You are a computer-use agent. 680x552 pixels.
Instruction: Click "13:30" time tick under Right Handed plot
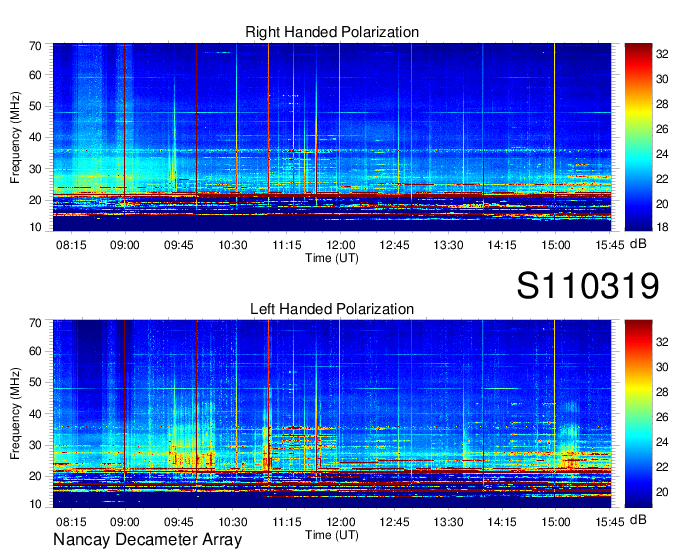click(448, 245)
